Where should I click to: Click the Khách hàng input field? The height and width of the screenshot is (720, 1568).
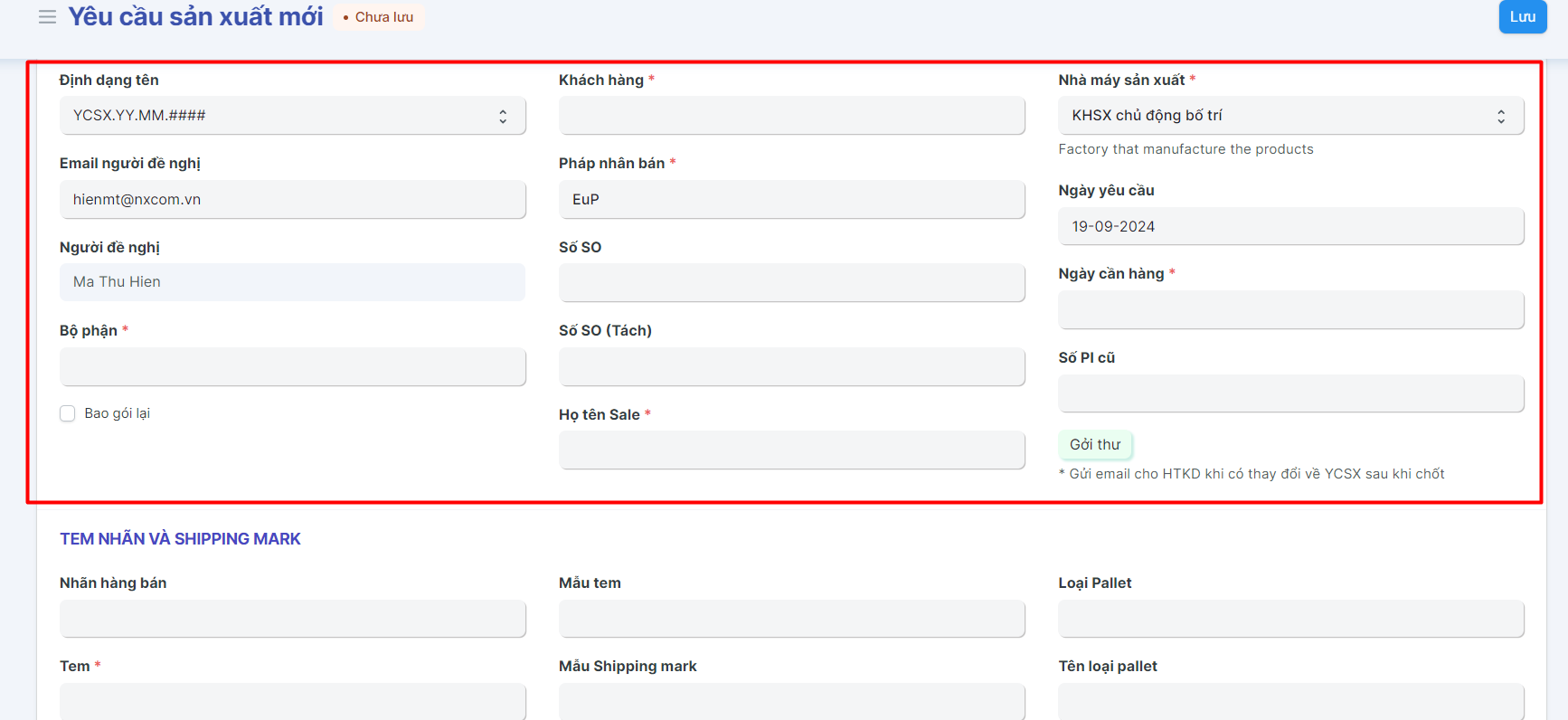791,116
